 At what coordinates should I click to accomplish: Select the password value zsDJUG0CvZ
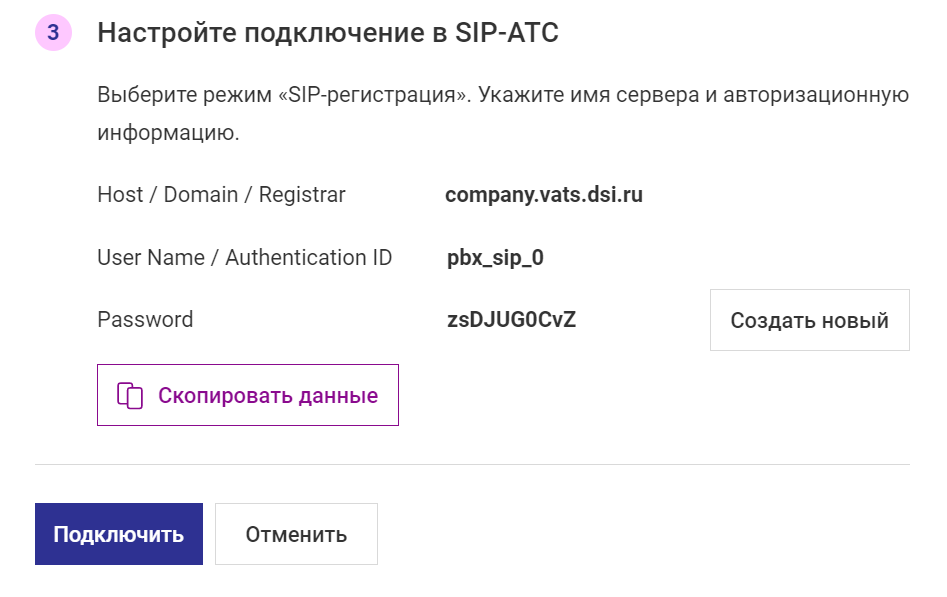click(x=512, y=320)
